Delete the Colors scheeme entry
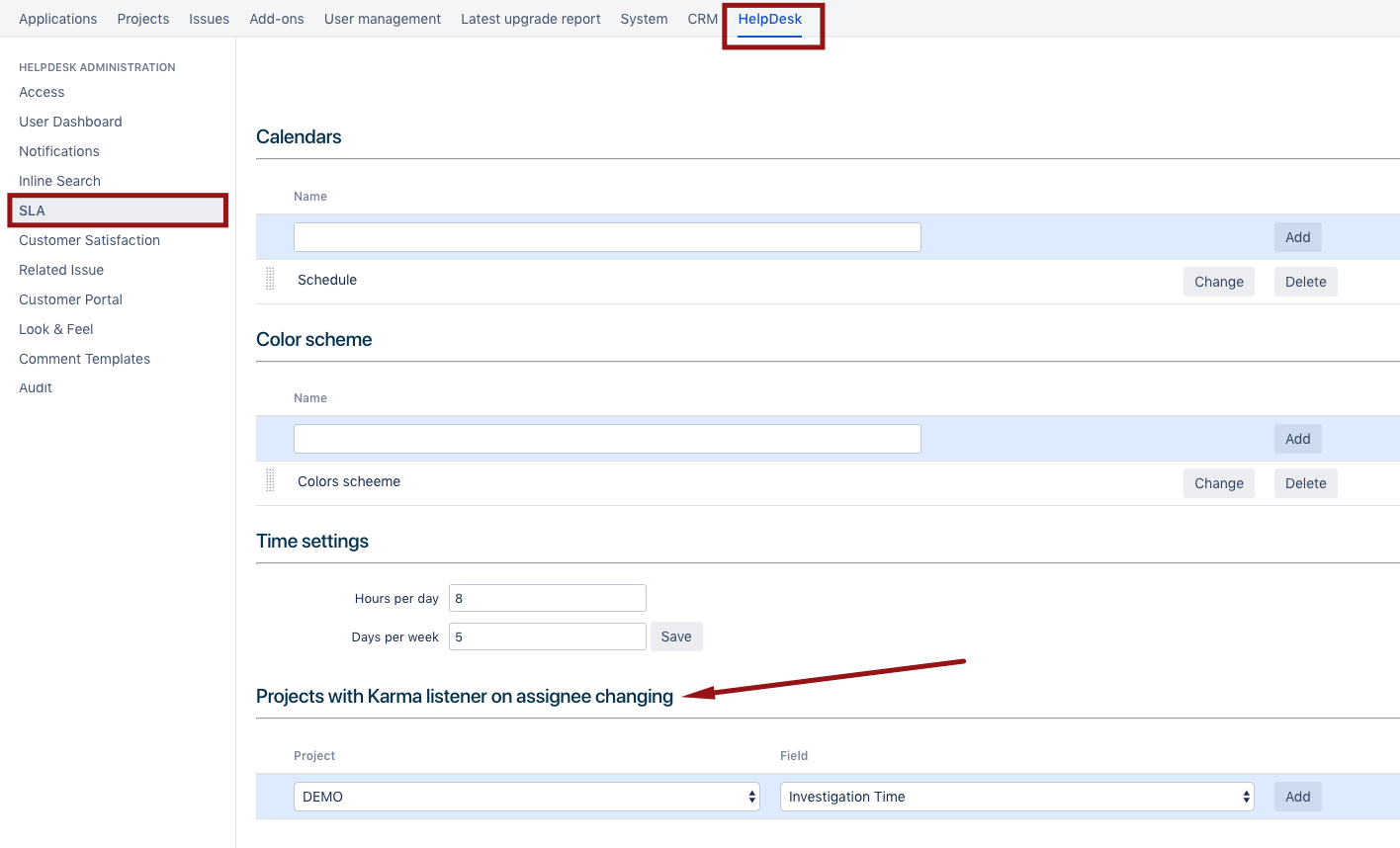 (1305, 483)
